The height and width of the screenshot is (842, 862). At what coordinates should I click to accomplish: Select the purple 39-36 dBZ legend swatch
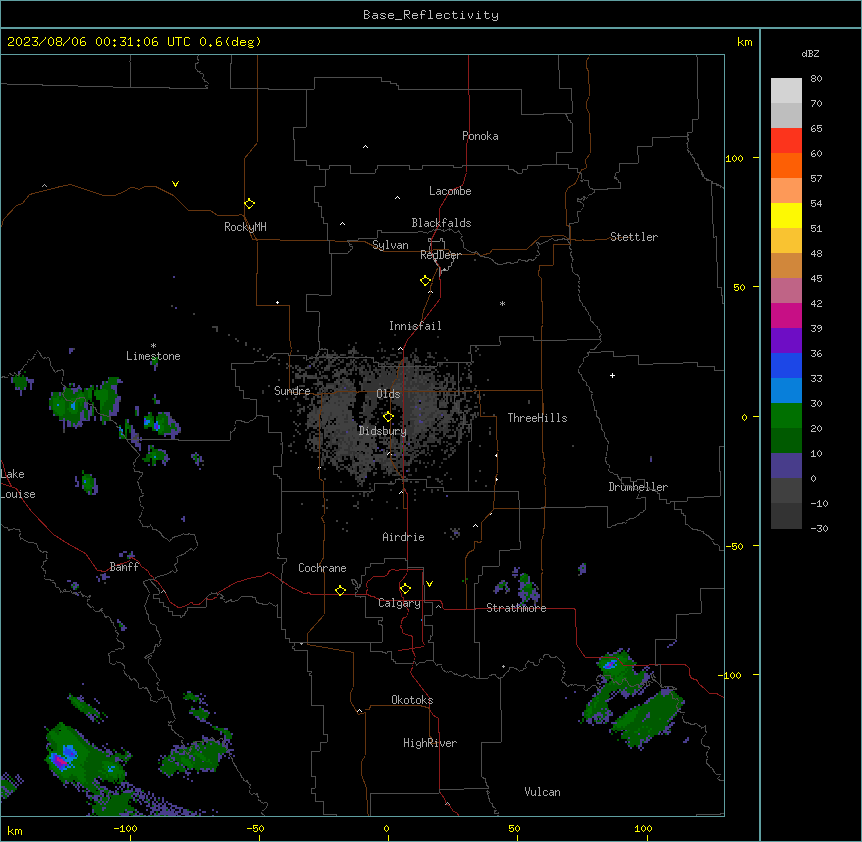click(x=786, y=341)
